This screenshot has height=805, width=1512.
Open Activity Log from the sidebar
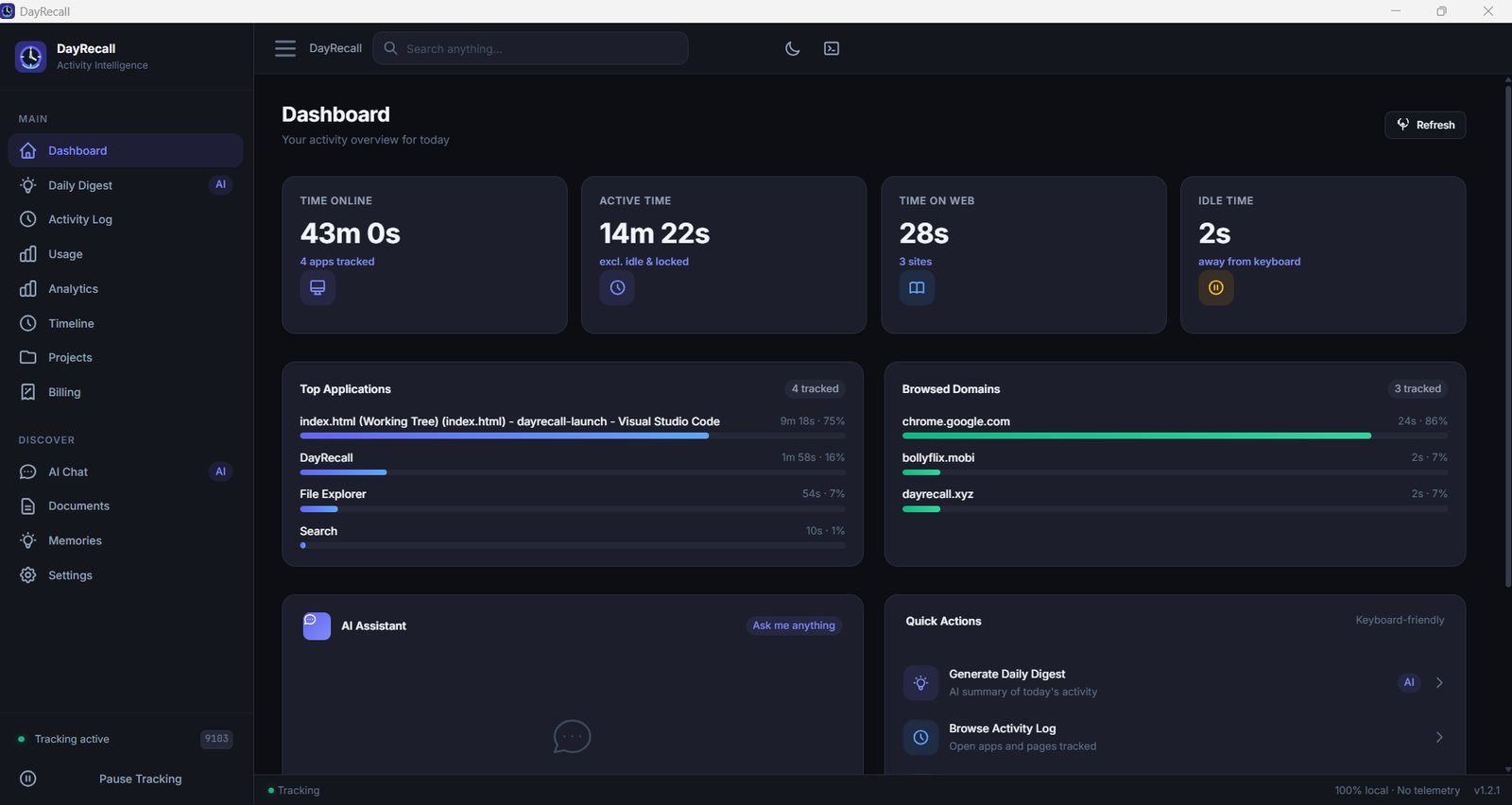126,219
